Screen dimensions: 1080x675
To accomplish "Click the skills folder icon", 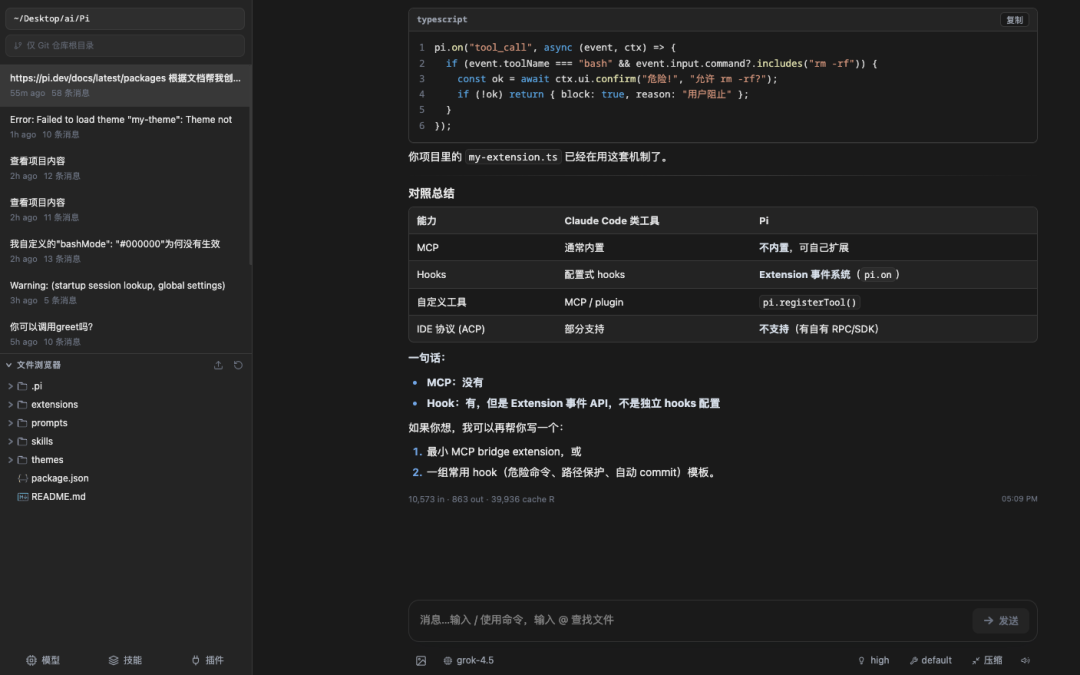I will click(x=22, y=442).
